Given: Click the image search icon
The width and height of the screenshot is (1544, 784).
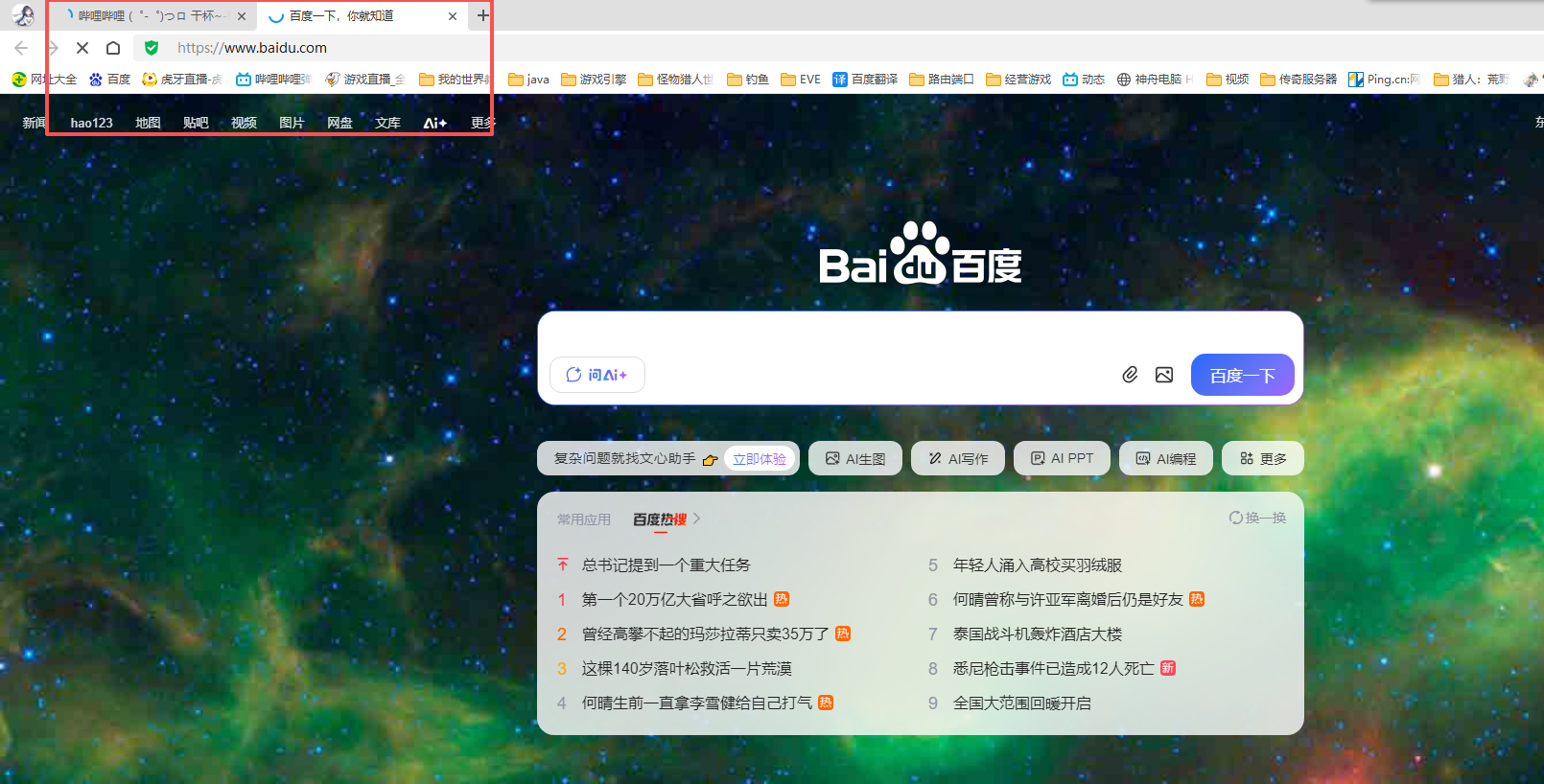Looking at the screenshot, I should [x=1164, y=375].
